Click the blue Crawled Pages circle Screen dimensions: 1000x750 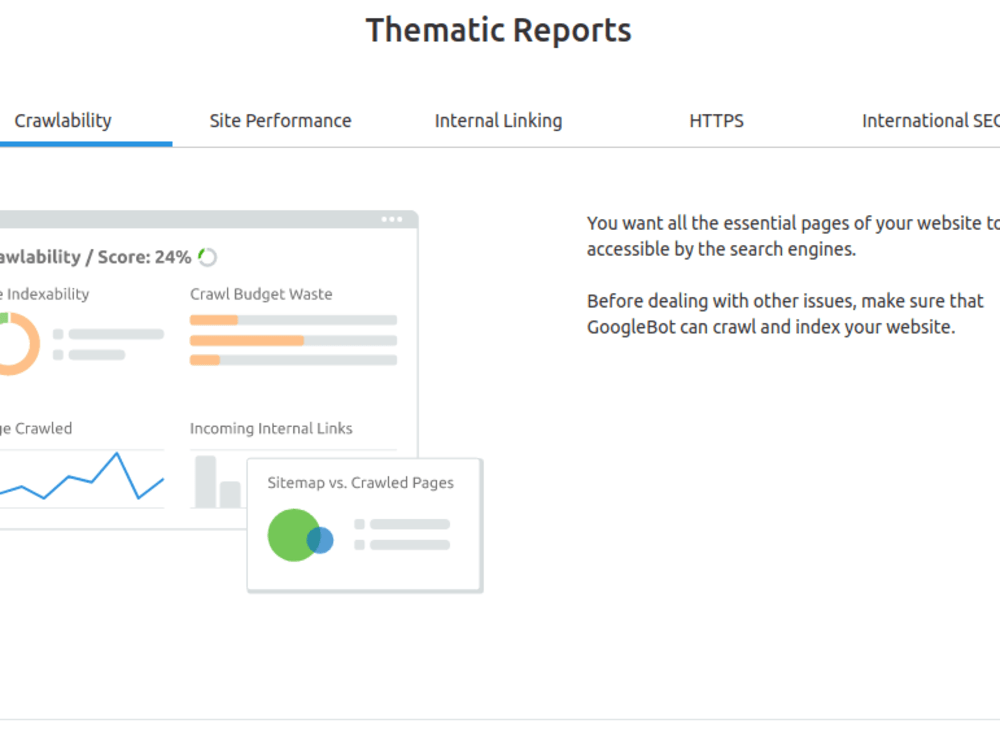coord(320,540)
